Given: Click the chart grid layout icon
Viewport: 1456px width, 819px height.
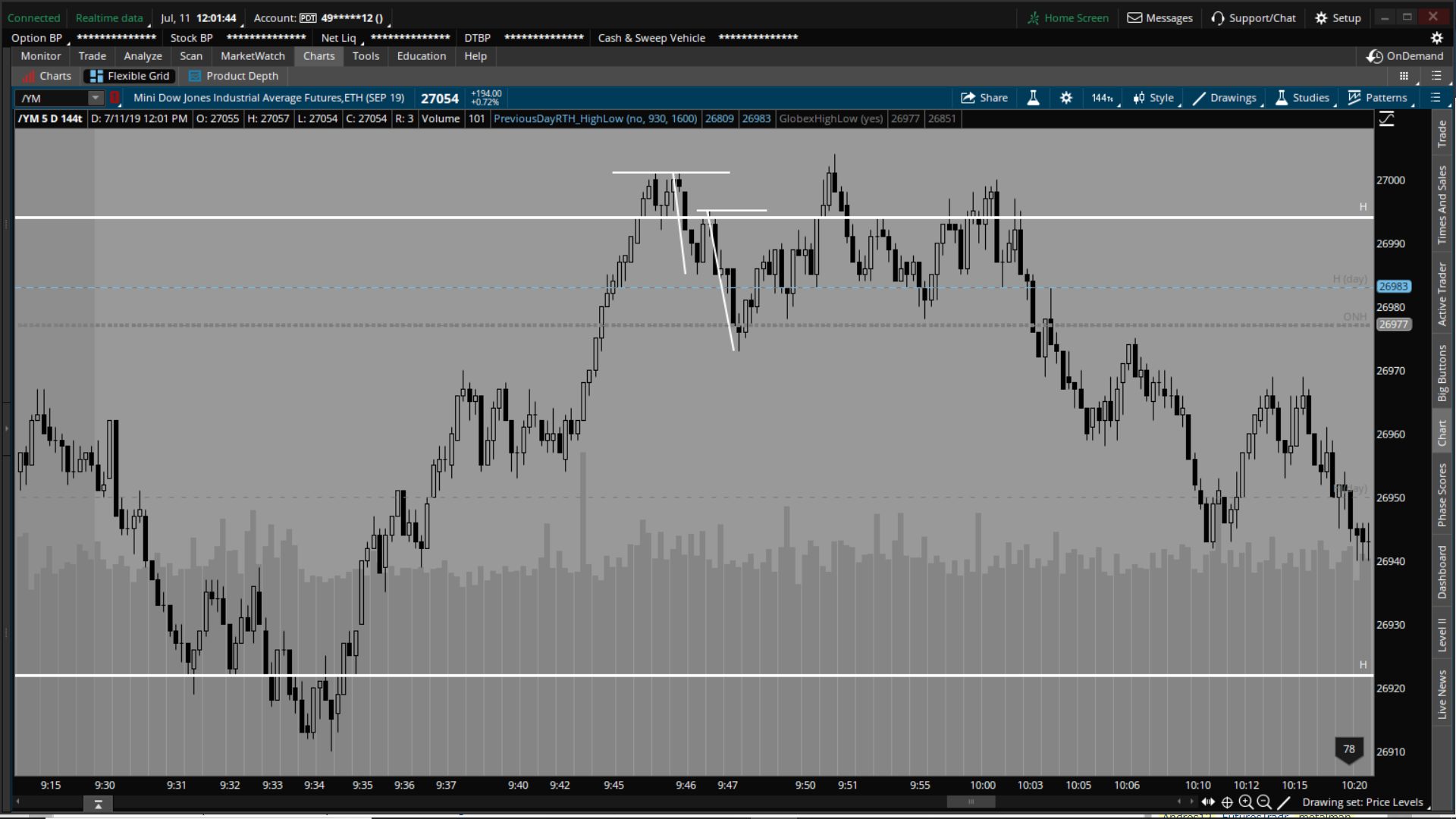Looking at the screenshot, I should click(x=1404, y=76).
